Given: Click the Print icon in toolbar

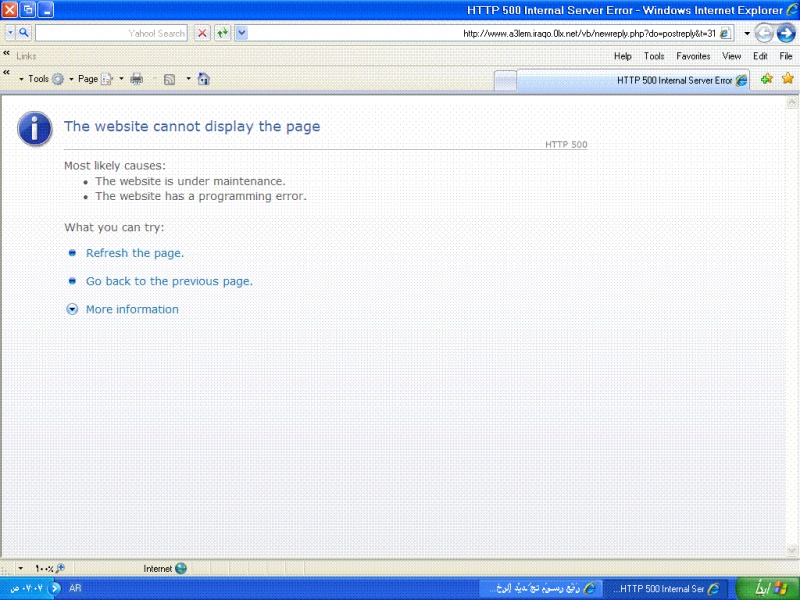Looking at the screenshot, I should tap(137, 79).
